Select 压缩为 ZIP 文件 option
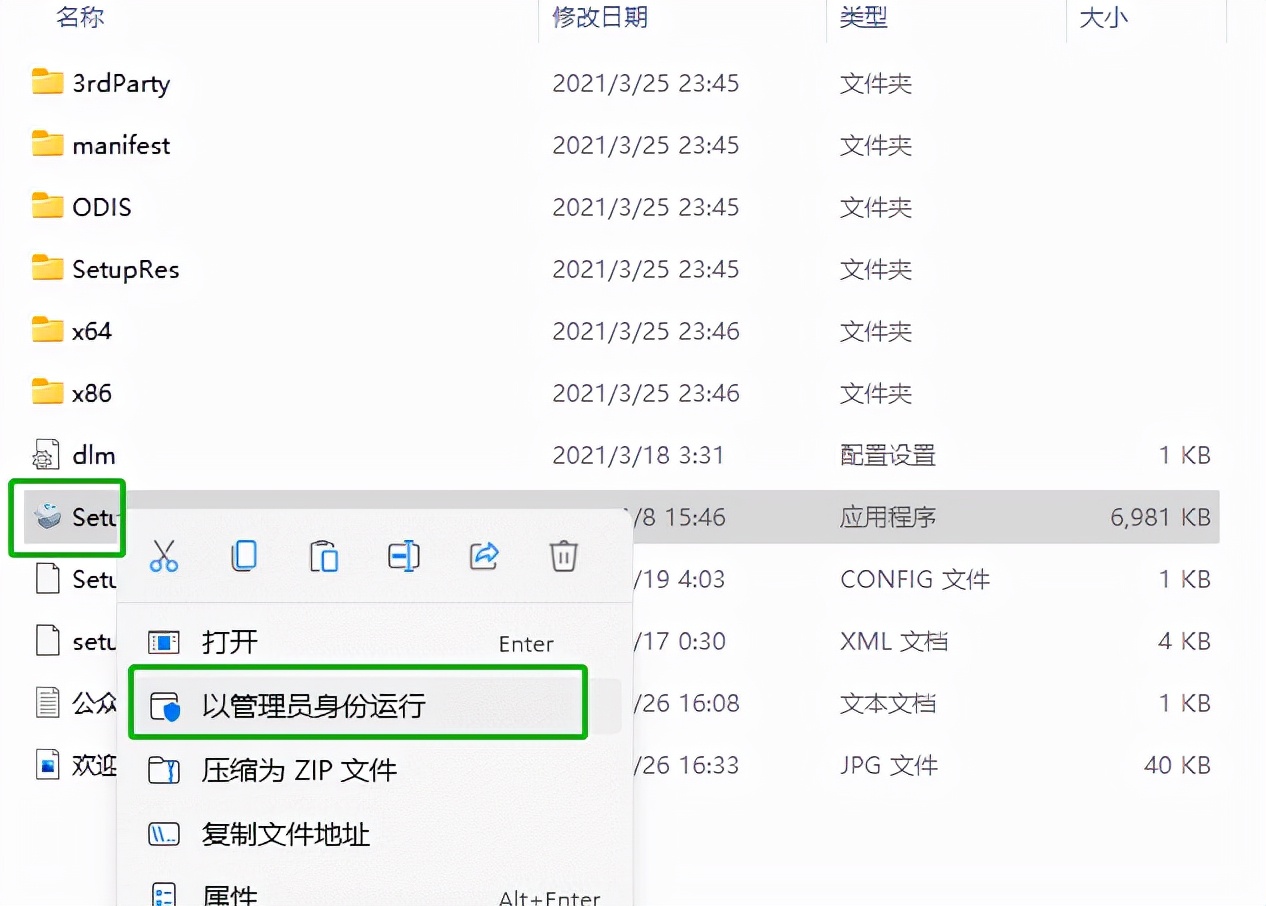Image resolution: width=1266 pixels, height=906 pixels. point(299,770)
